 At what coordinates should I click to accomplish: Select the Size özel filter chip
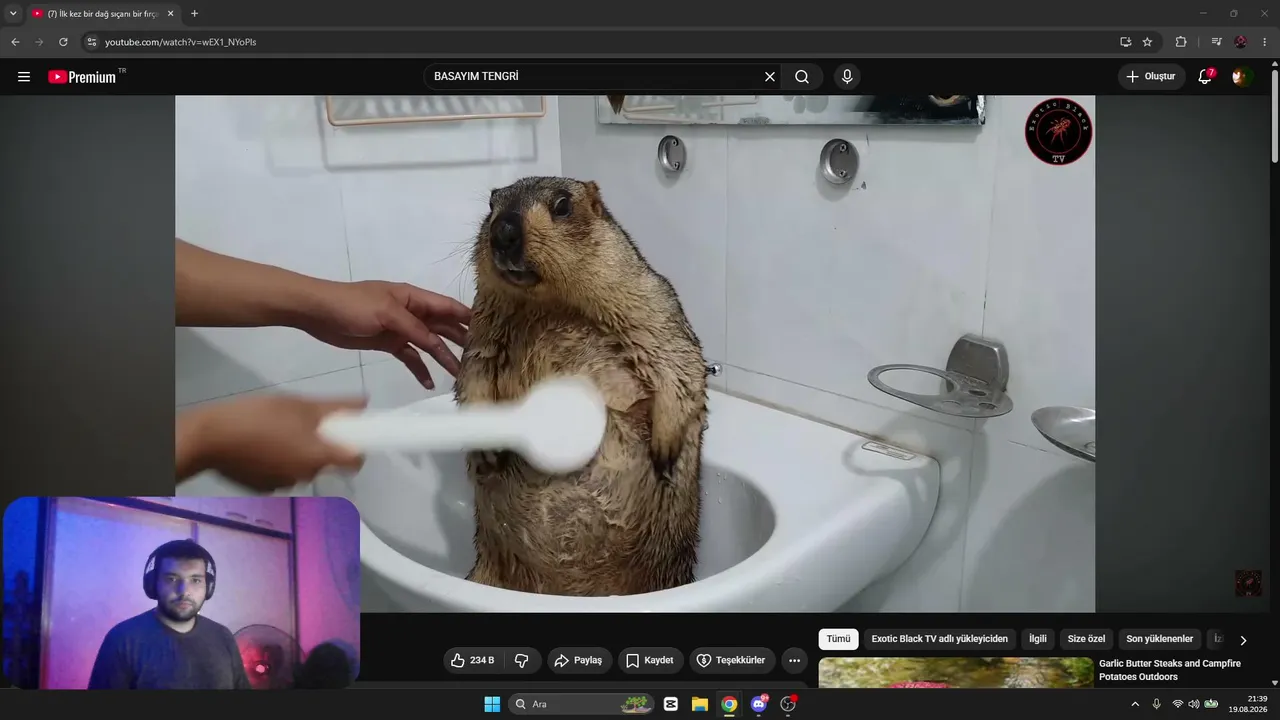click(1087, 639)
